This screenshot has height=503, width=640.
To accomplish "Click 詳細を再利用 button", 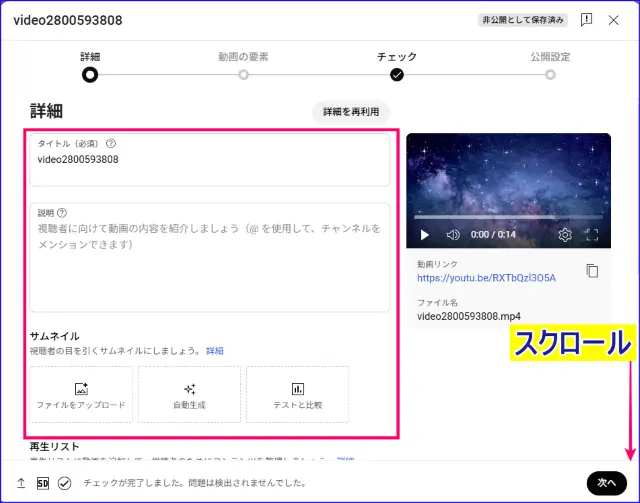I will point(351,112).
